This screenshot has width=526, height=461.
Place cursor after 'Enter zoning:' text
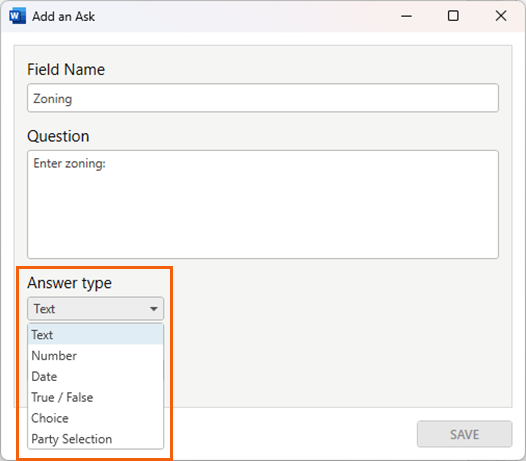click(107, 163)
